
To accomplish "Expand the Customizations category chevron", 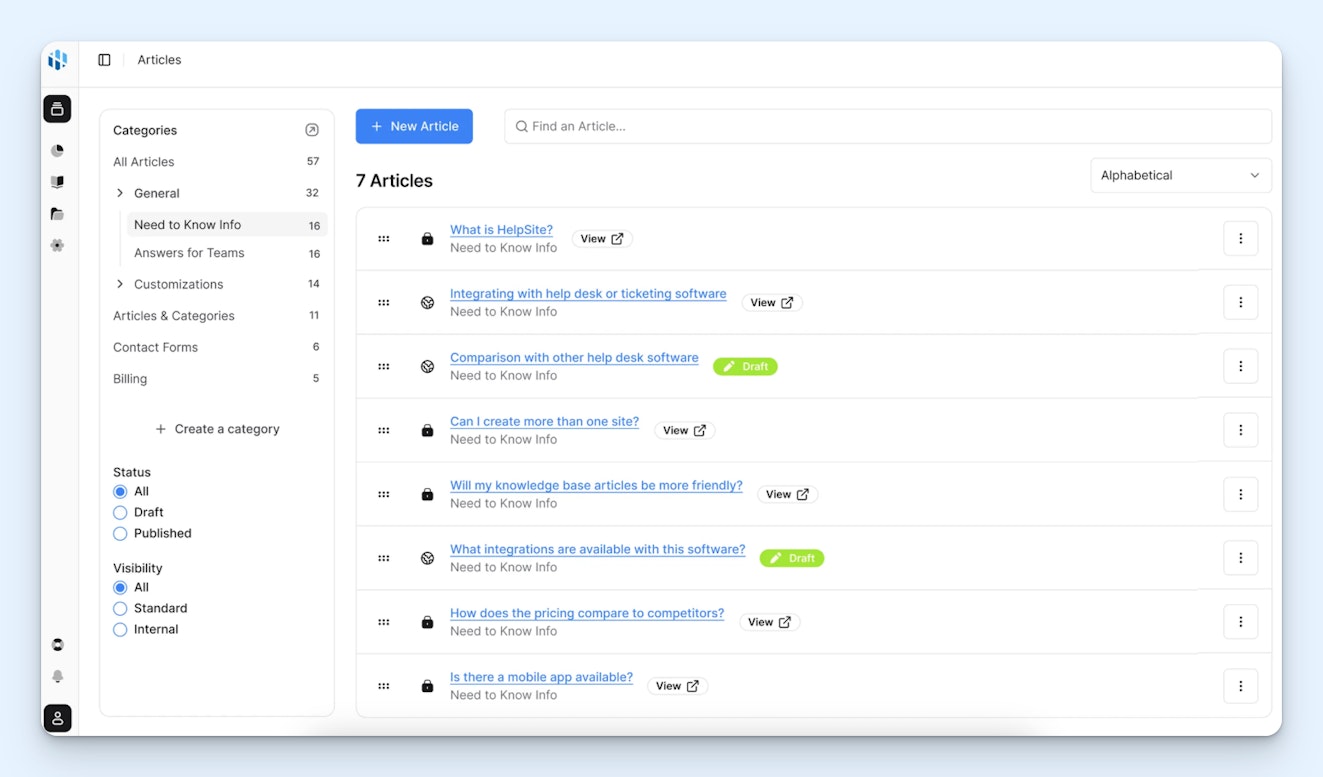I will (x=120, y=284).
